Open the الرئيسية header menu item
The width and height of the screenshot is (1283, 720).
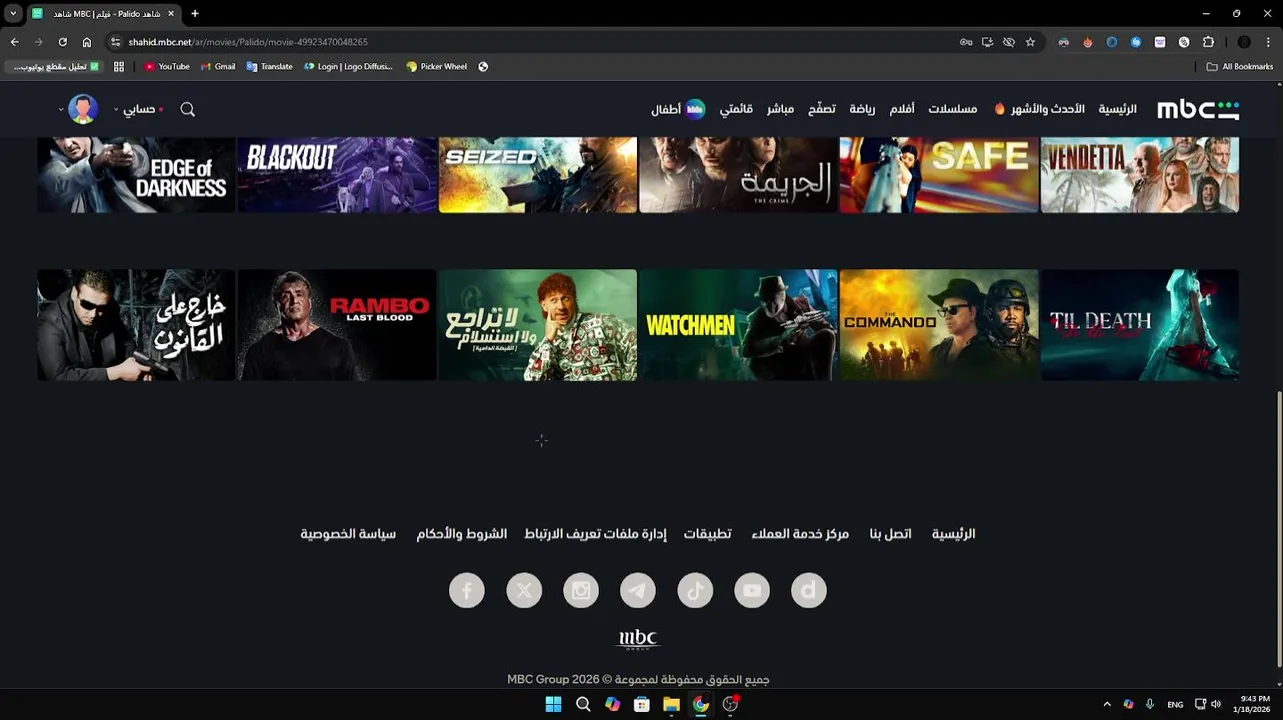pyautogui.click(x=1117, y=109)
